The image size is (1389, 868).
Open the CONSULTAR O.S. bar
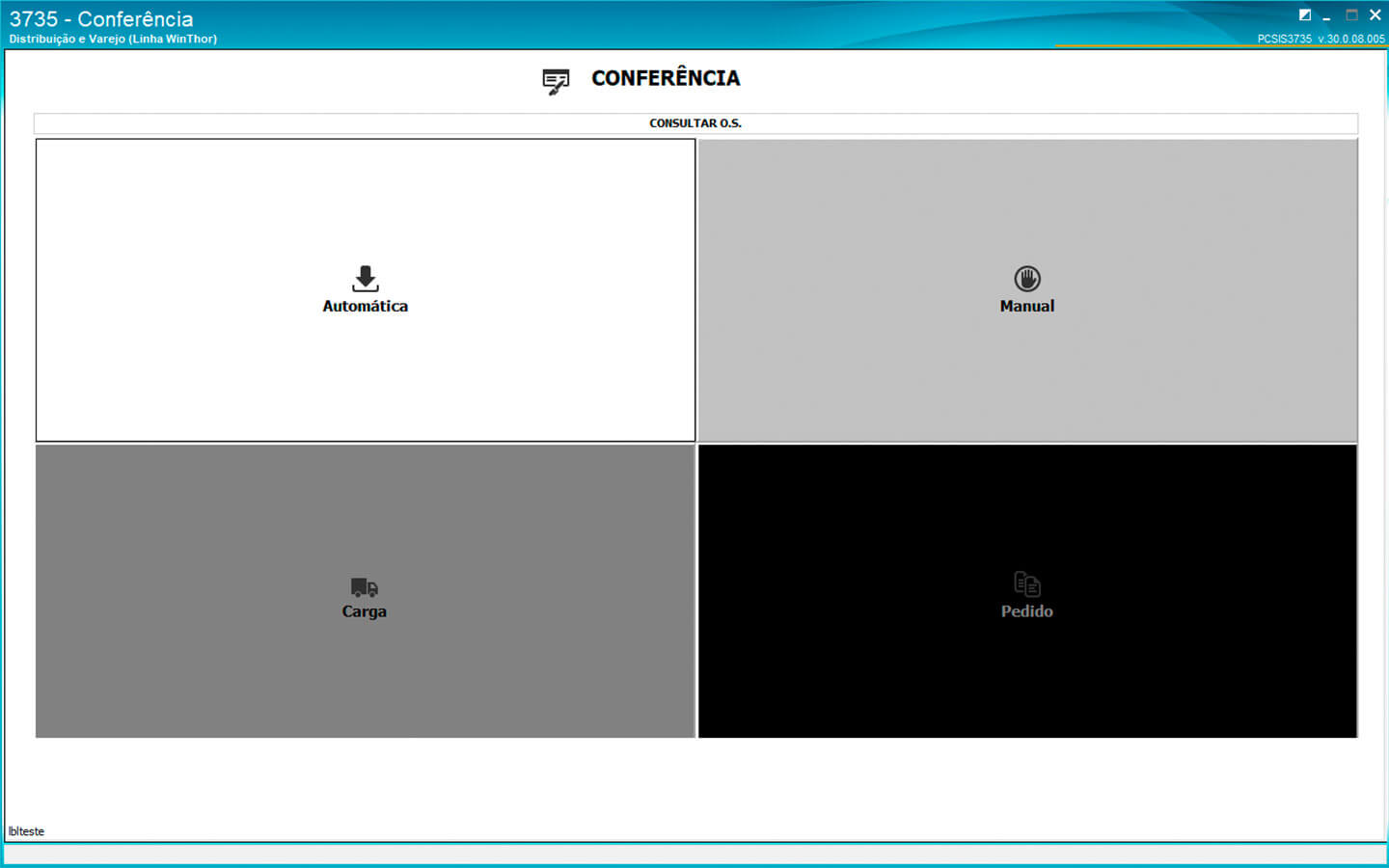[x=695, y=123]
